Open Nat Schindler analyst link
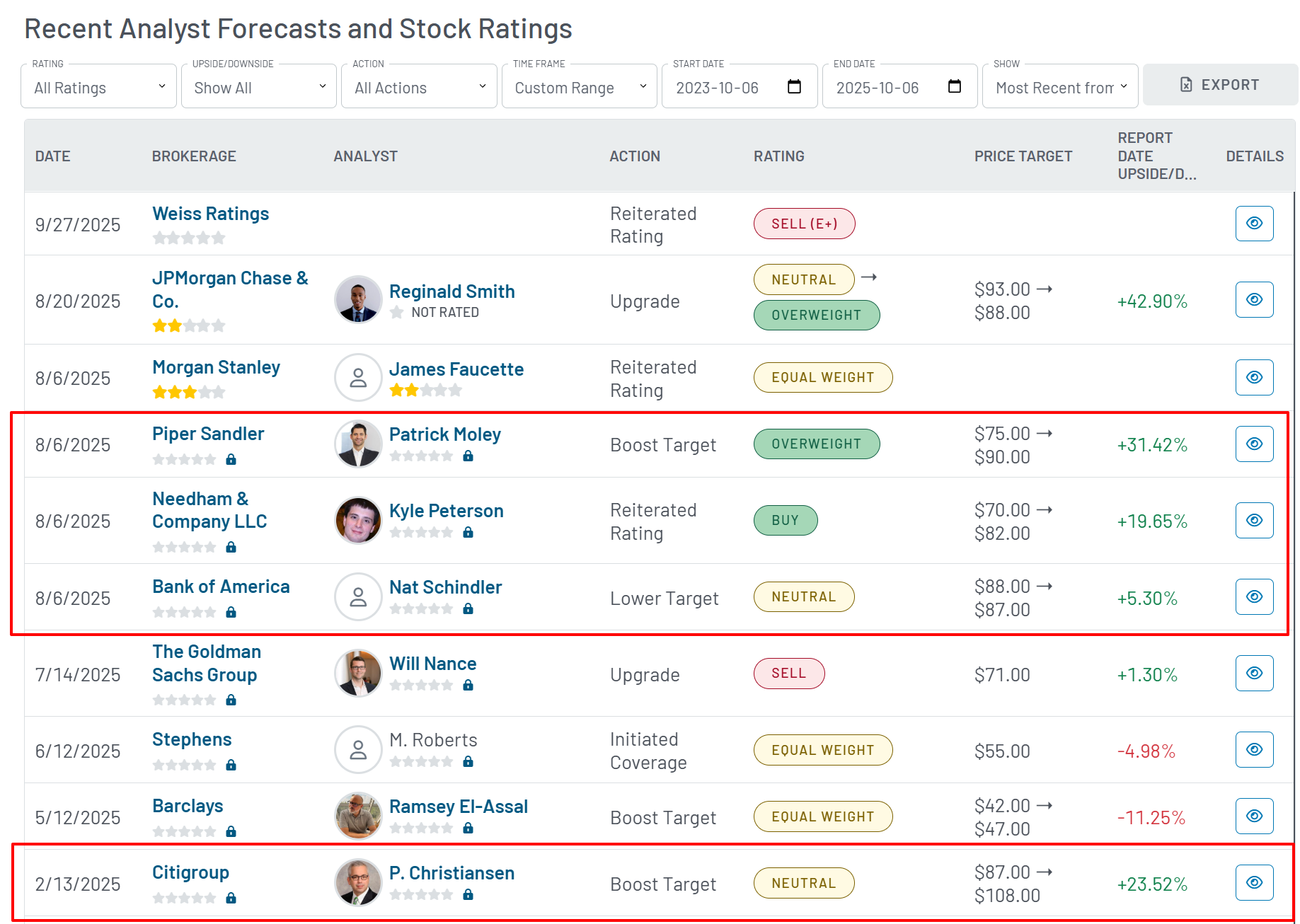Viewport: 1300px width, 924px height. (x=446, y=587)
